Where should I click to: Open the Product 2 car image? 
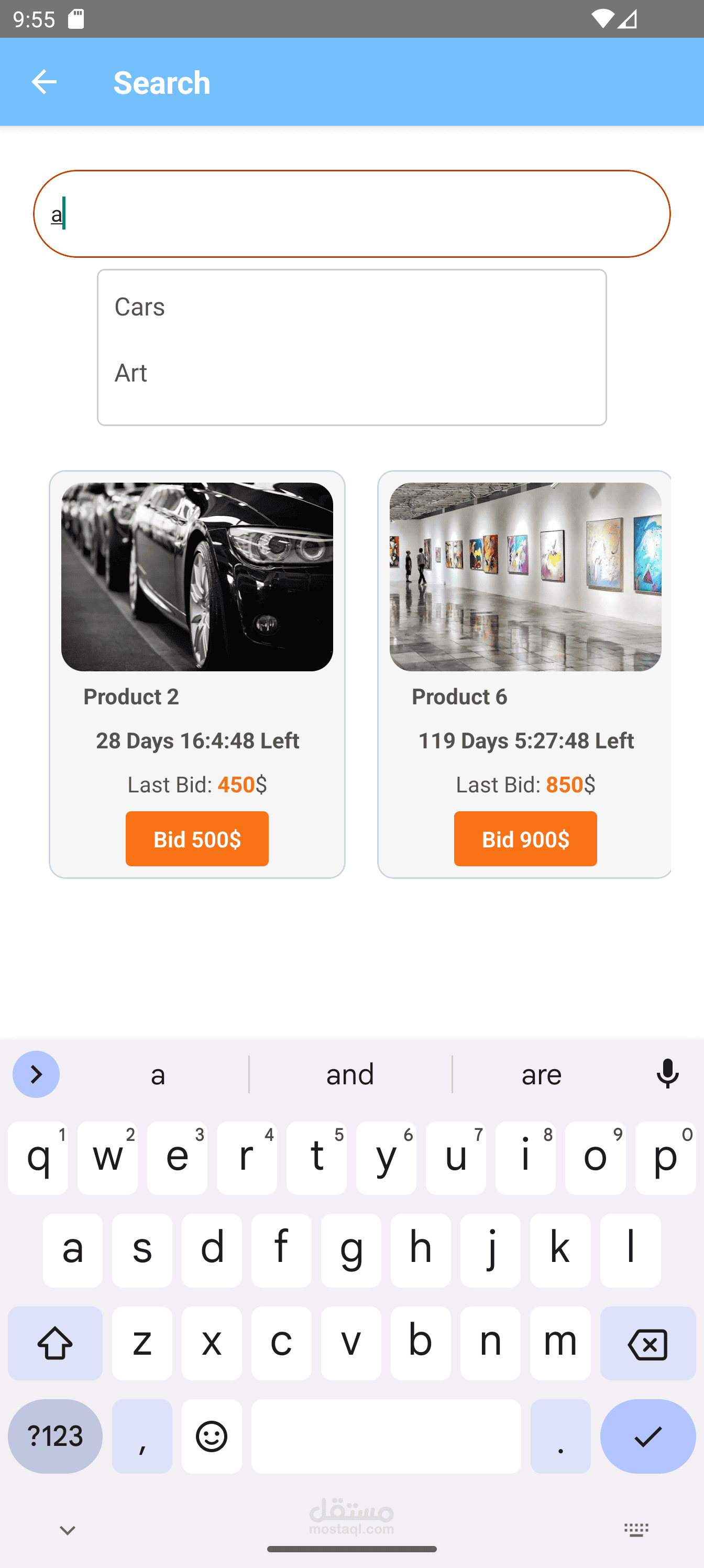197,577
